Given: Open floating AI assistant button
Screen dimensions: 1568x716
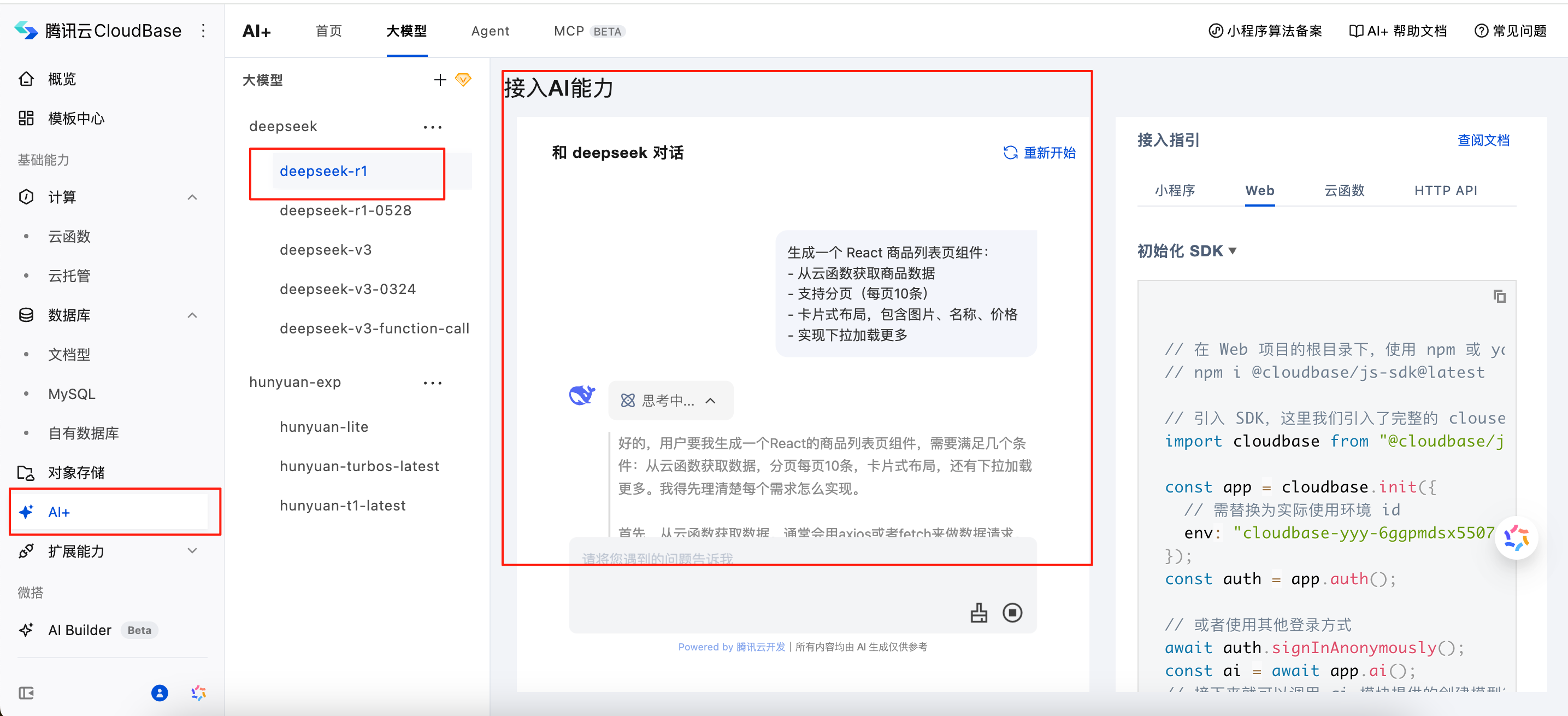Looking at the screenshot, I should coord(1516,538).
